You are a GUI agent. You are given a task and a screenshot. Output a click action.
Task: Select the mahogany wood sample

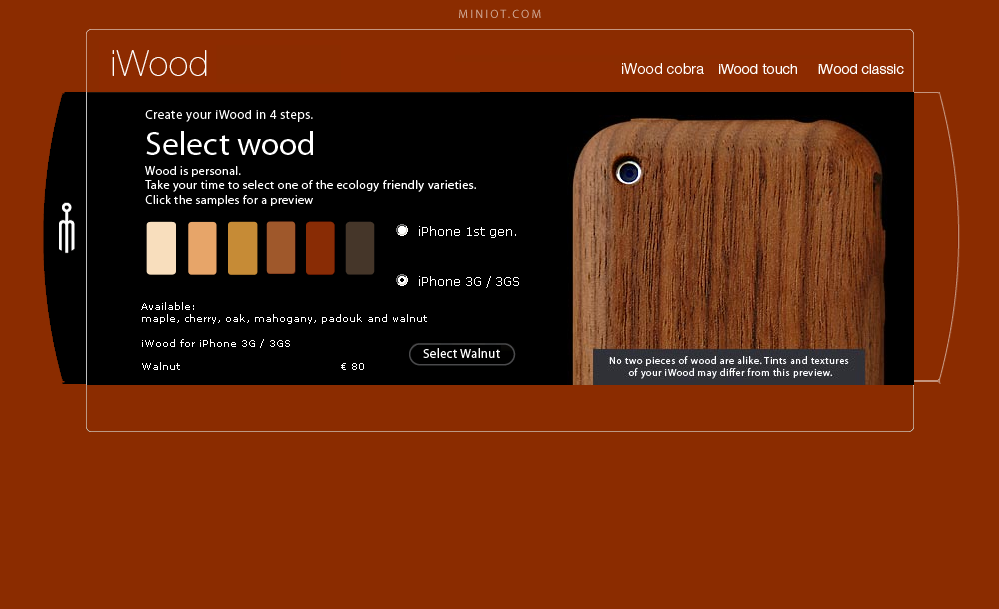pyautogui.click(x=281, y=248)
